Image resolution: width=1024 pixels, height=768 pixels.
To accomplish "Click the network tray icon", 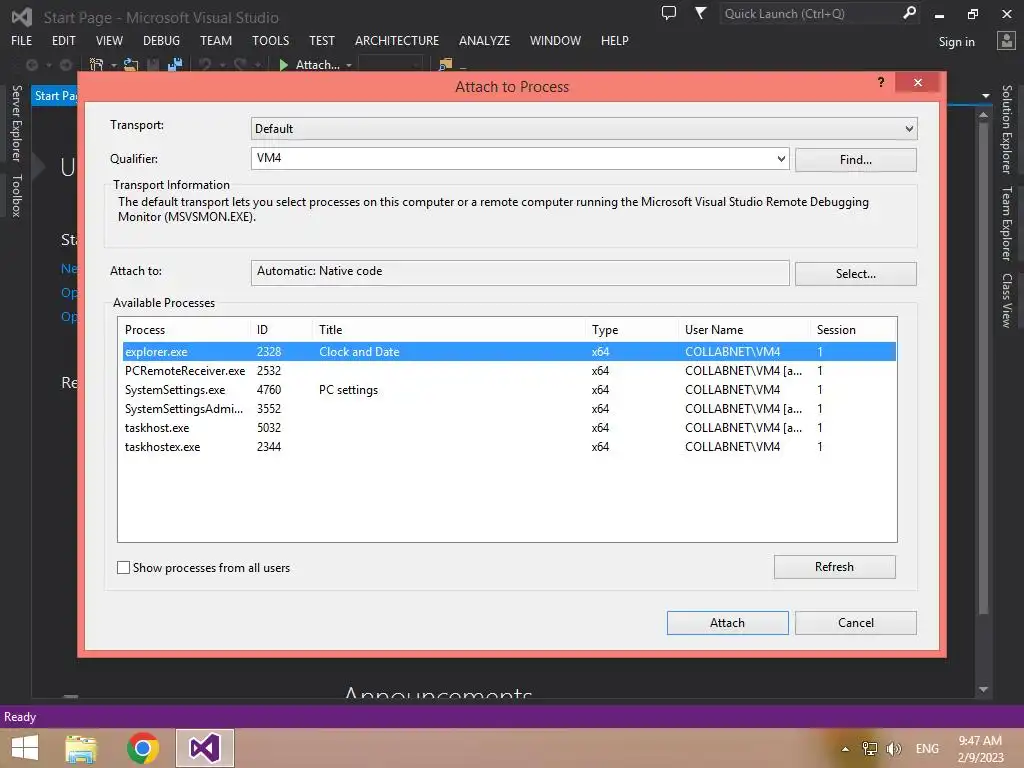I will tap(870, 748).
